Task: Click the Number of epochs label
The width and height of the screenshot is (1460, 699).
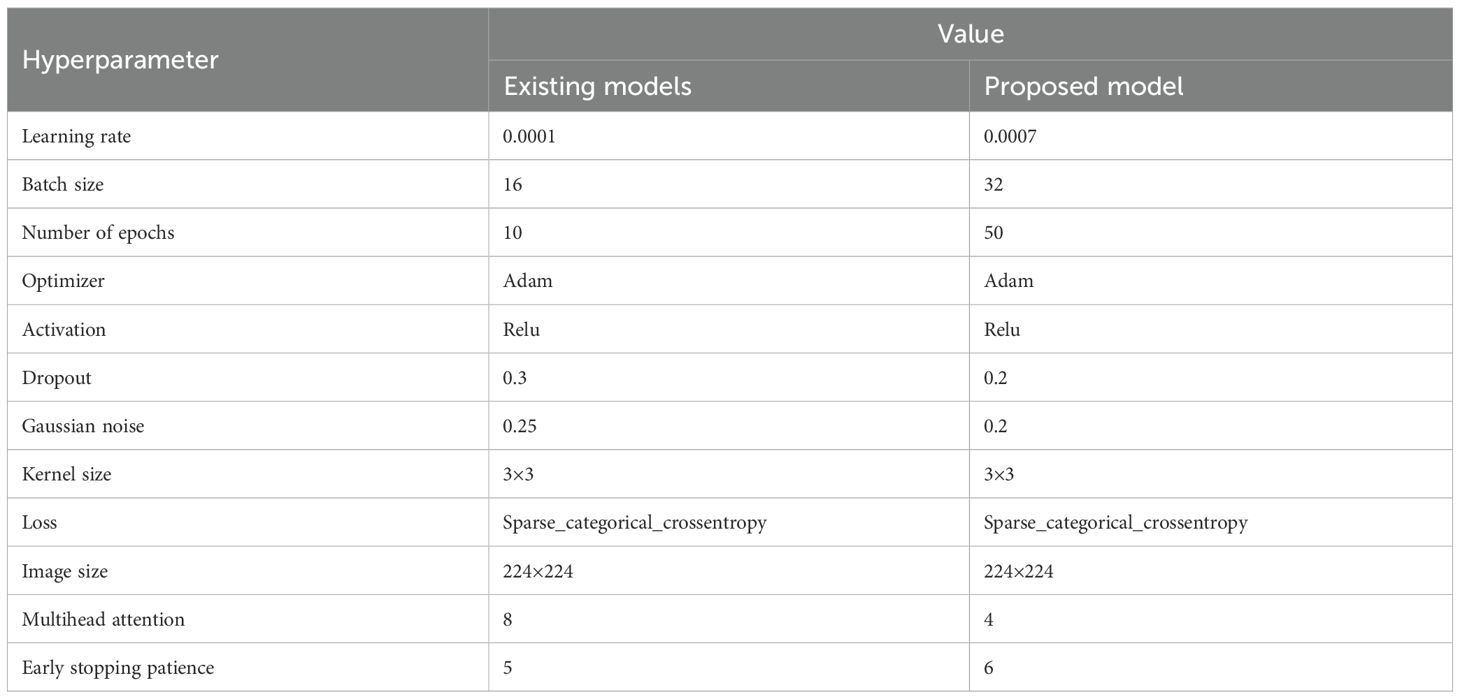Action: point(98,233)
